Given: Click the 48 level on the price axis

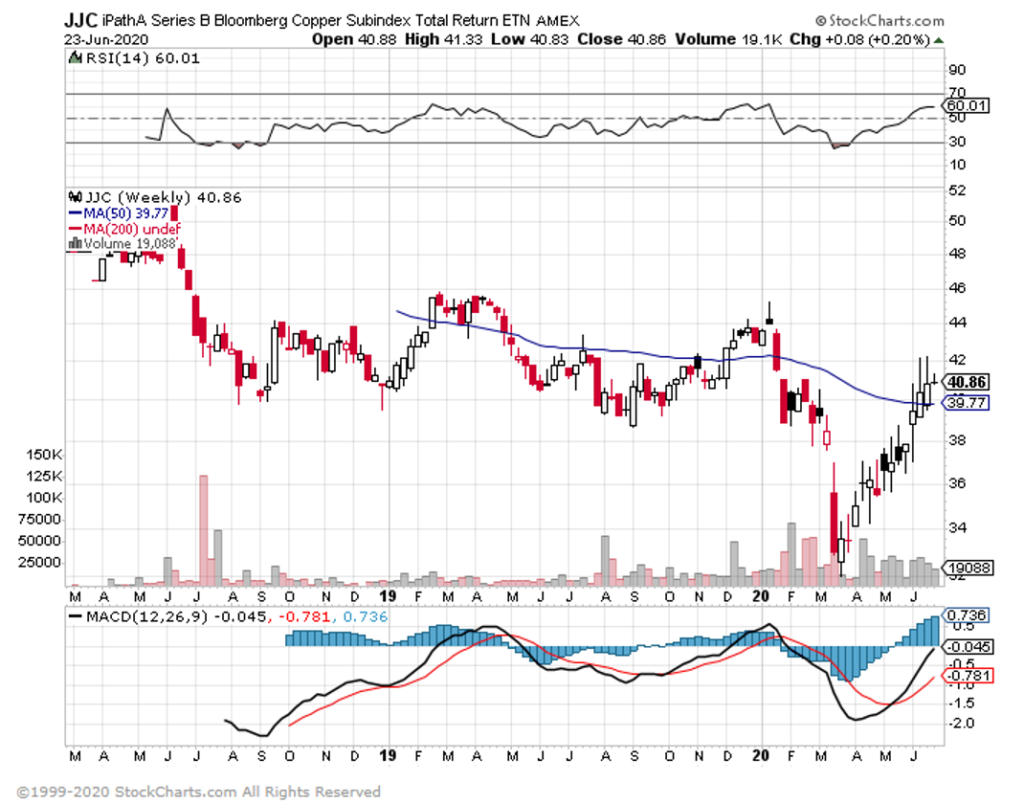Looking at the screenshot, I should pos(957,253).
